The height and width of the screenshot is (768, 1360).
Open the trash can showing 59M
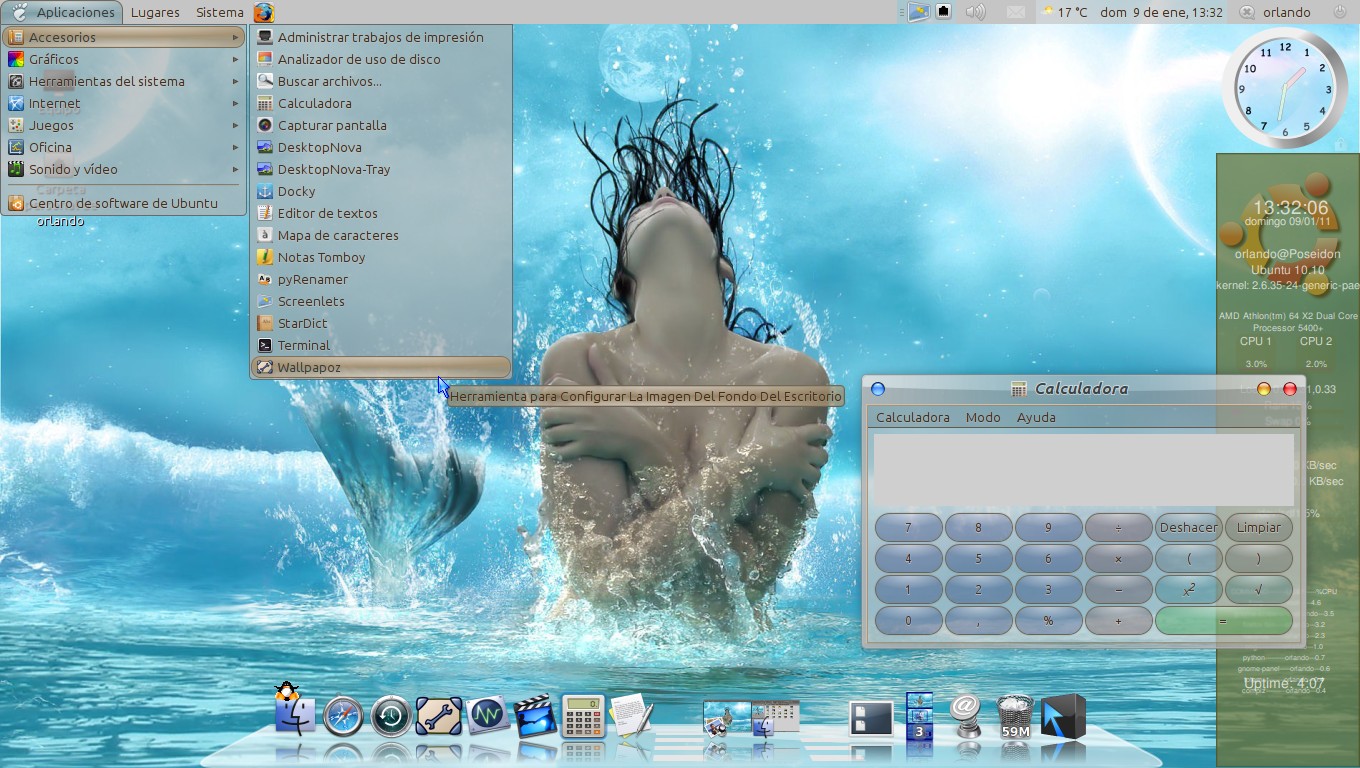1015,716
